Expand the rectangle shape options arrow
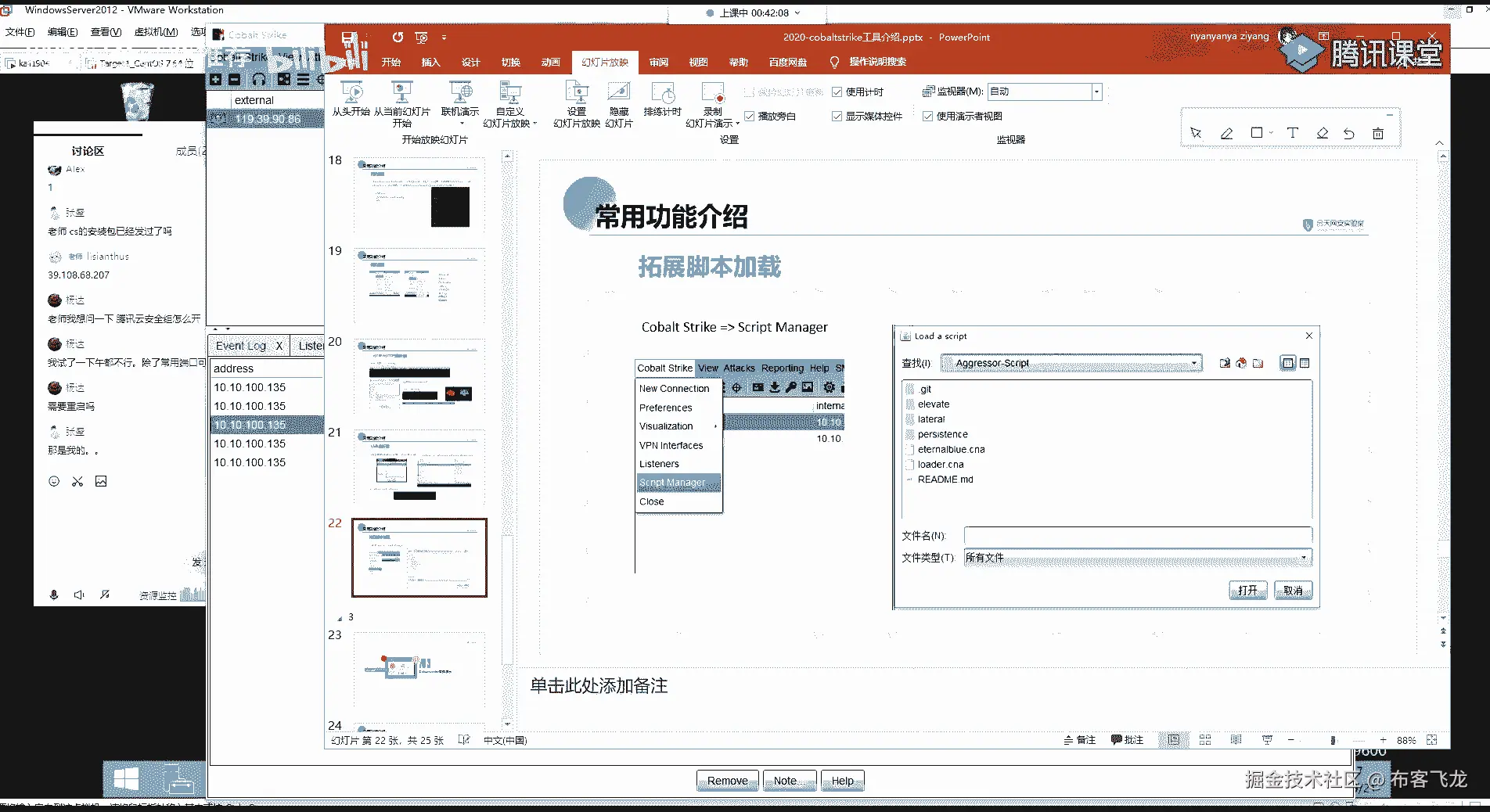The height and width of the screenshot is (812, 1490). coord(1271,133)
